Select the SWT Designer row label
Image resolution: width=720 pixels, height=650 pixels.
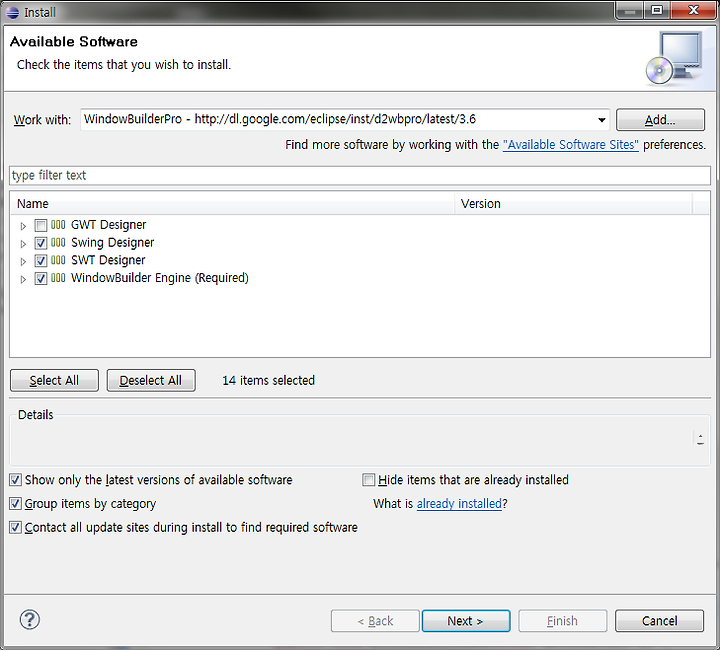108,260
